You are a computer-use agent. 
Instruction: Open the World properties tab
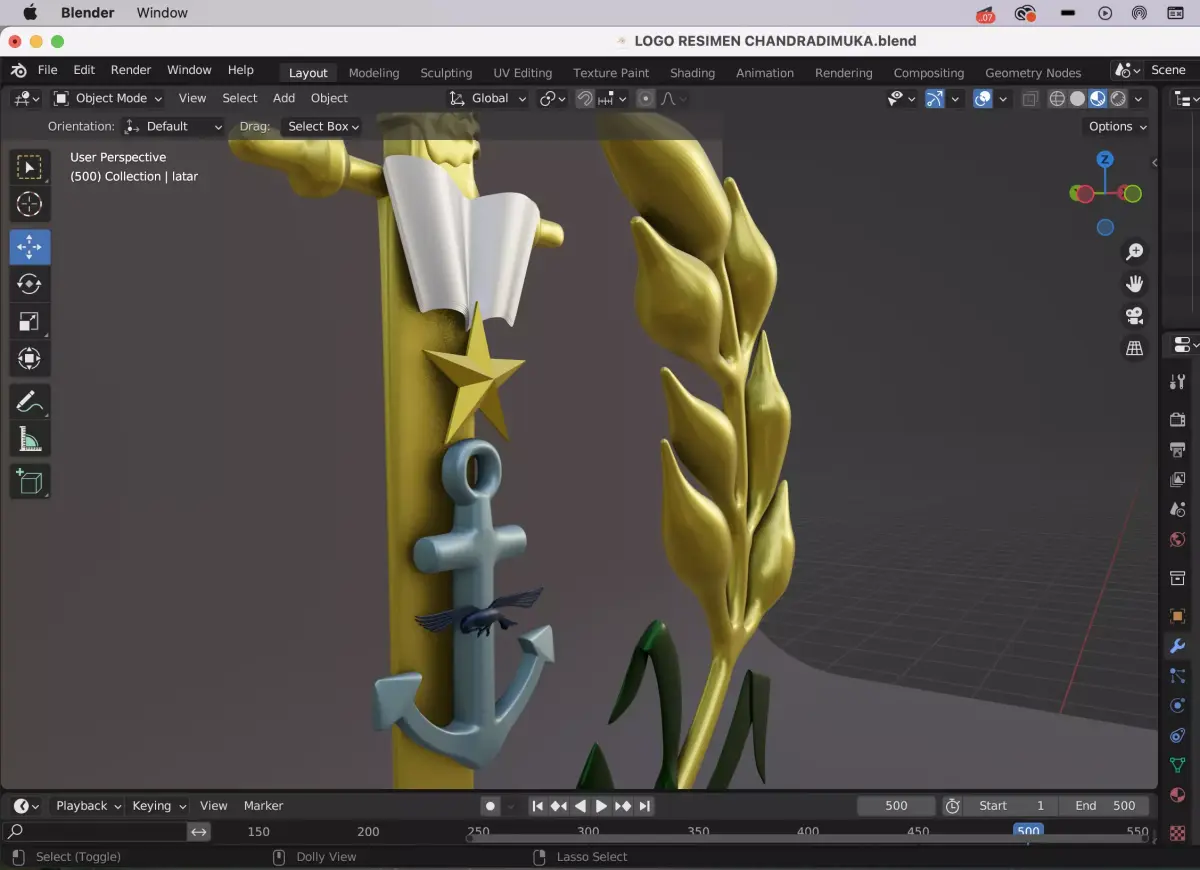pos(1178,539)
